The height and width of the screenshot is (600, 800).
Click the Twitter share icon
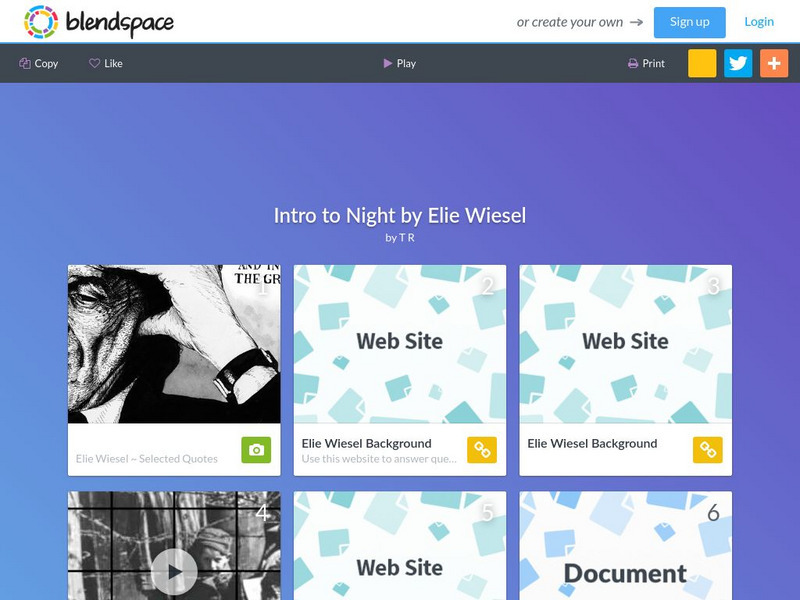(738, 63)
